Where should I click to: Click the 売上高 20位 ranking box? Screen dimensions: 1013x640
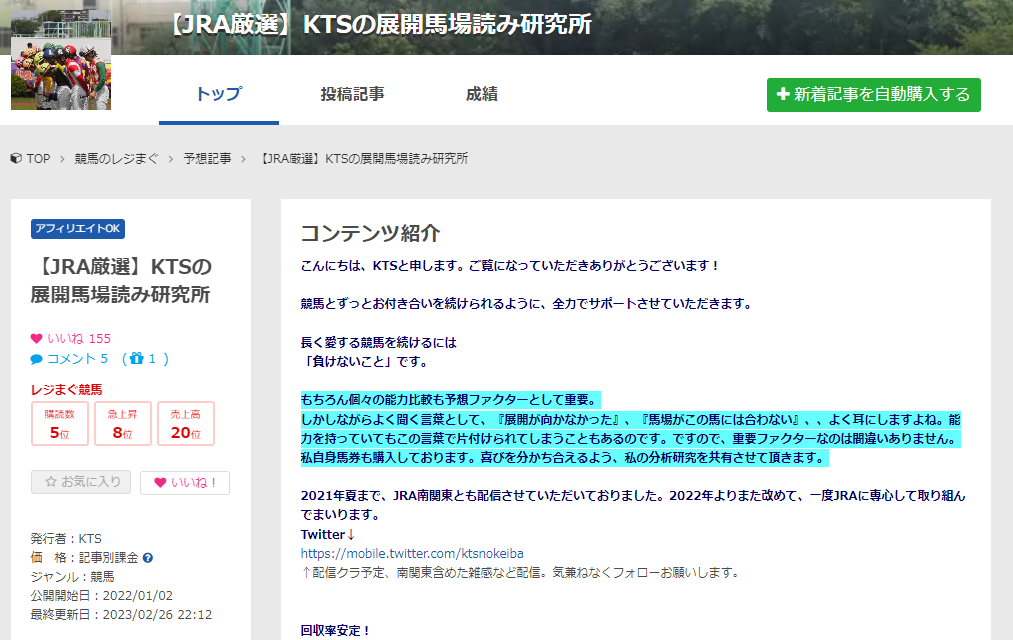(x=185, y=424)
